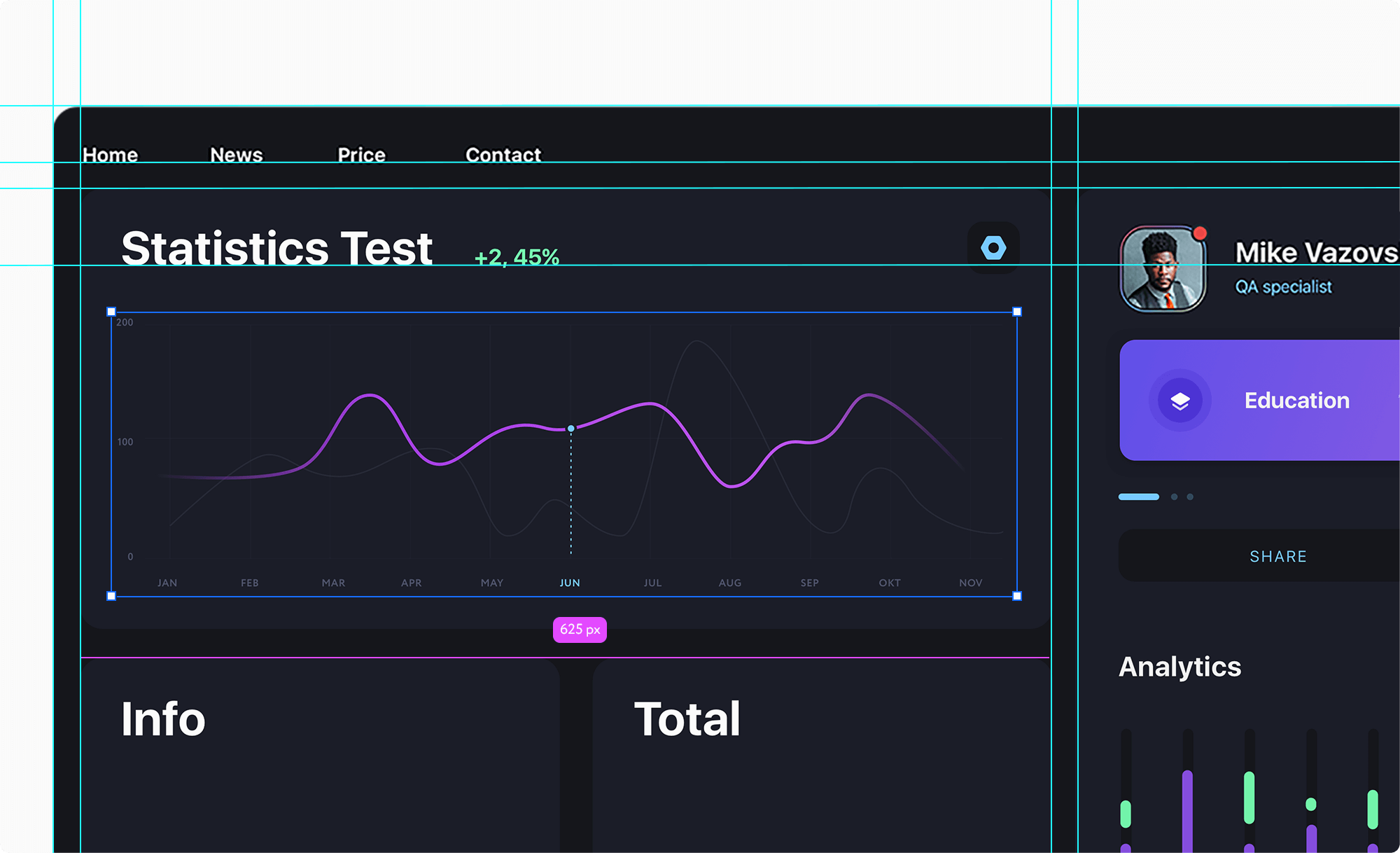This screenshot has height=853, width=1400.
Task: Open Mike Vazovs profile photo
Action: click(1163, 269)
